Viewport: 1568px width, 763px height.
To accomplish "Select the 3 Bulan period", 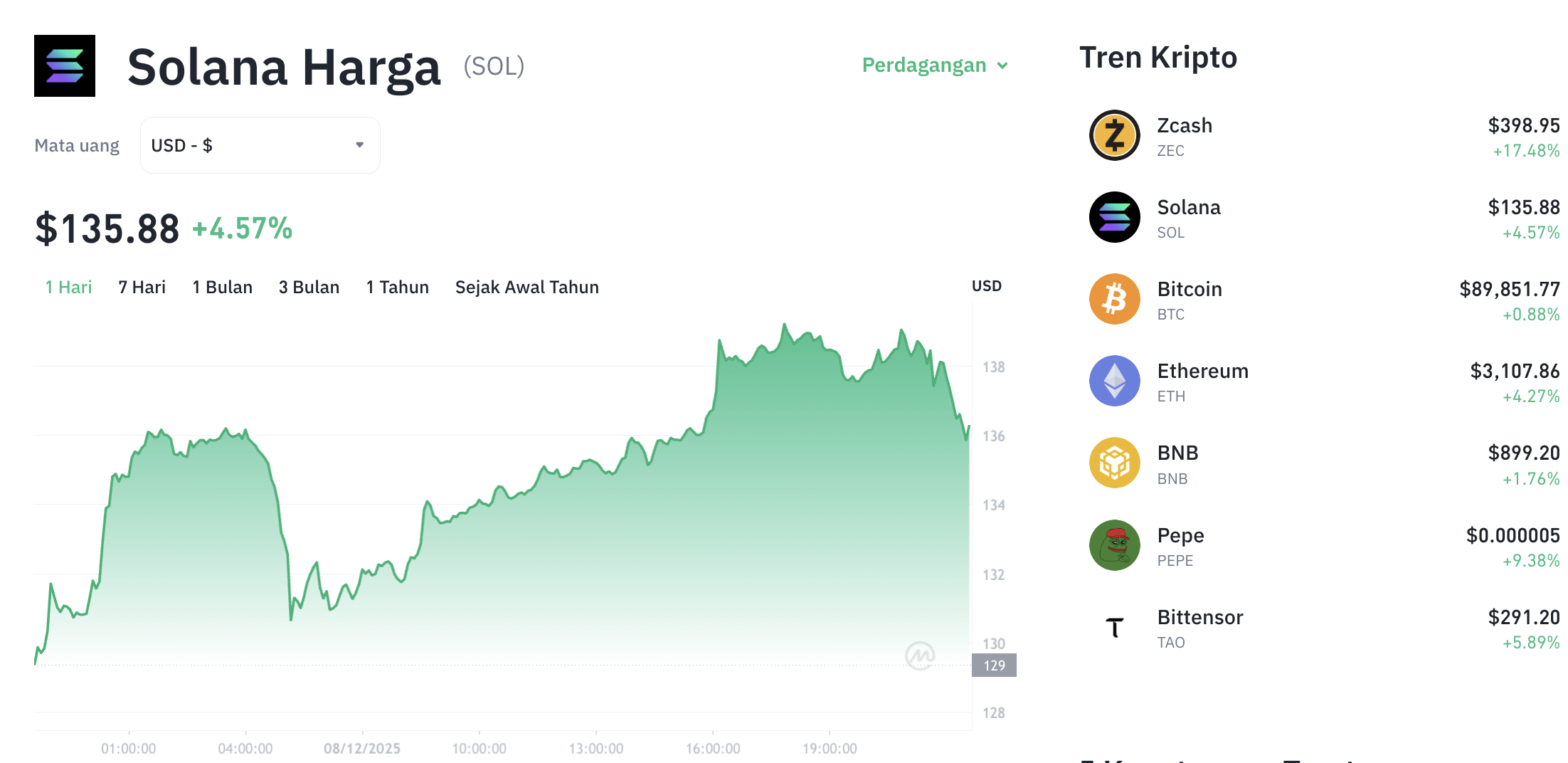I will click(x=309, y=287).
